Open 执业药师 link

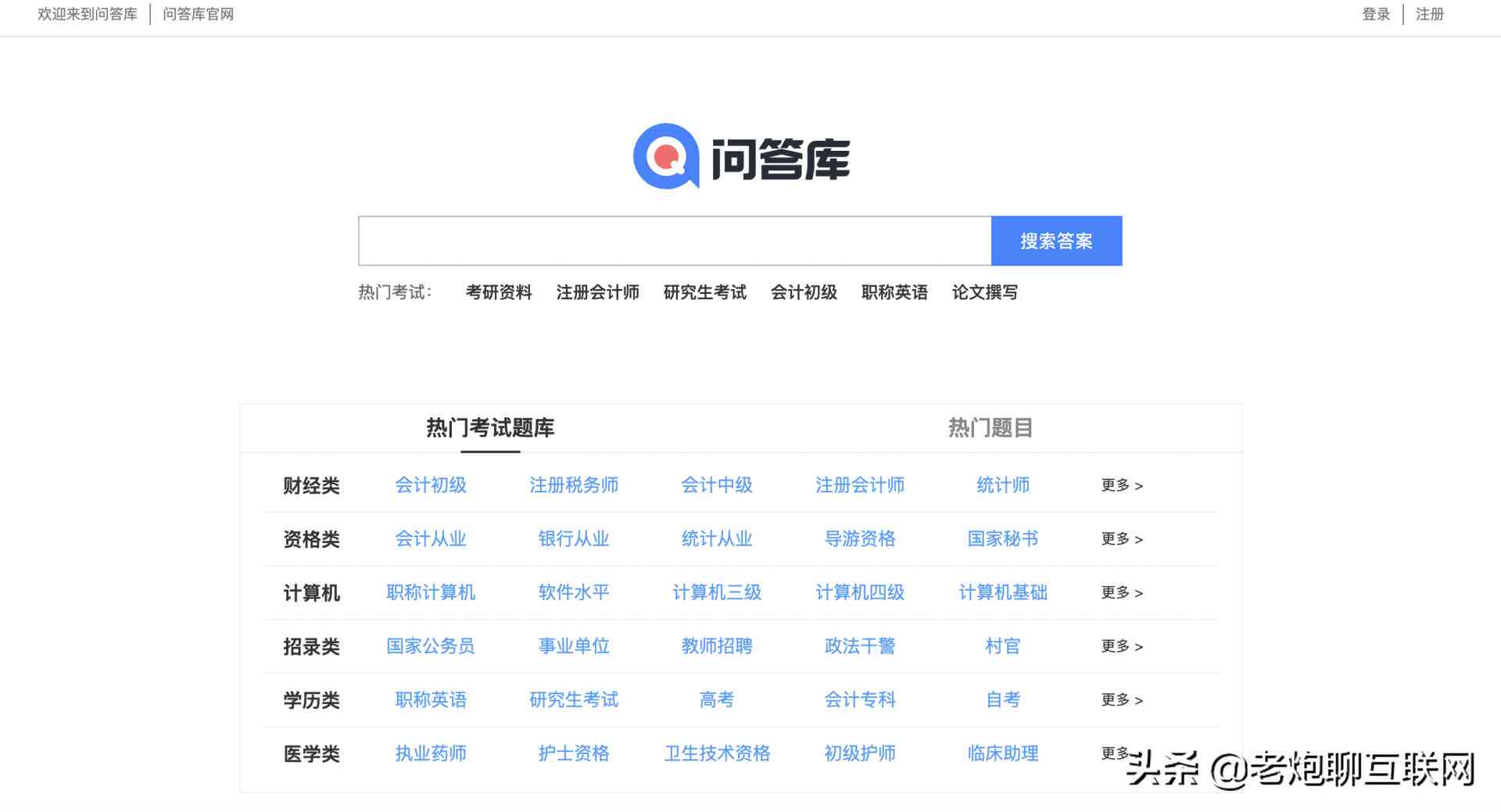[431, 753]
